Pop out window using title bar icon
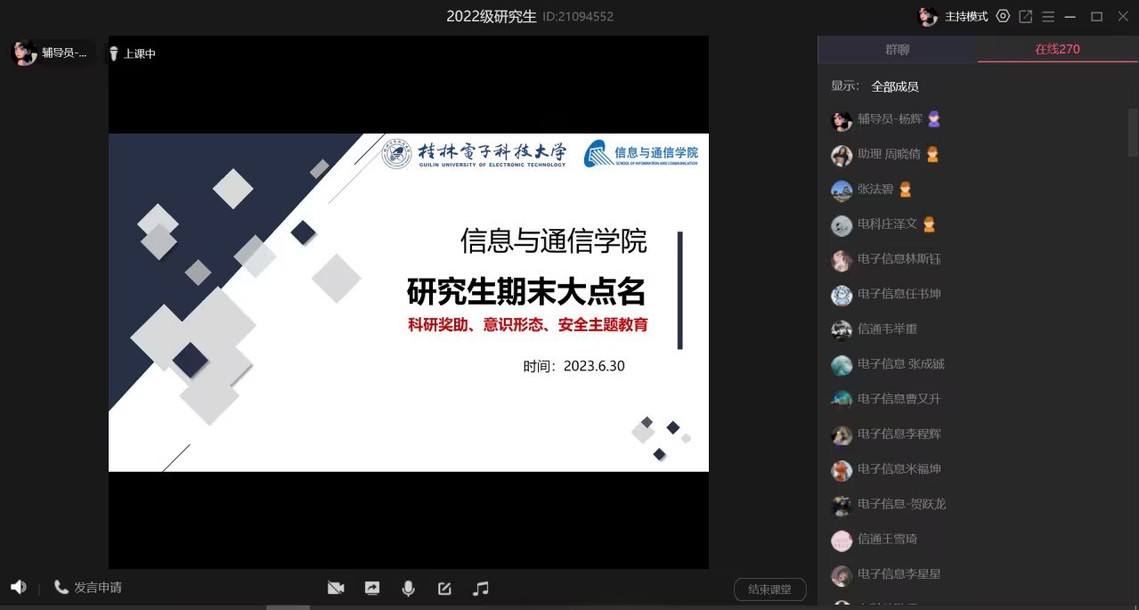This screenshot has width=1139, height=610. (x=1026, y=16)
